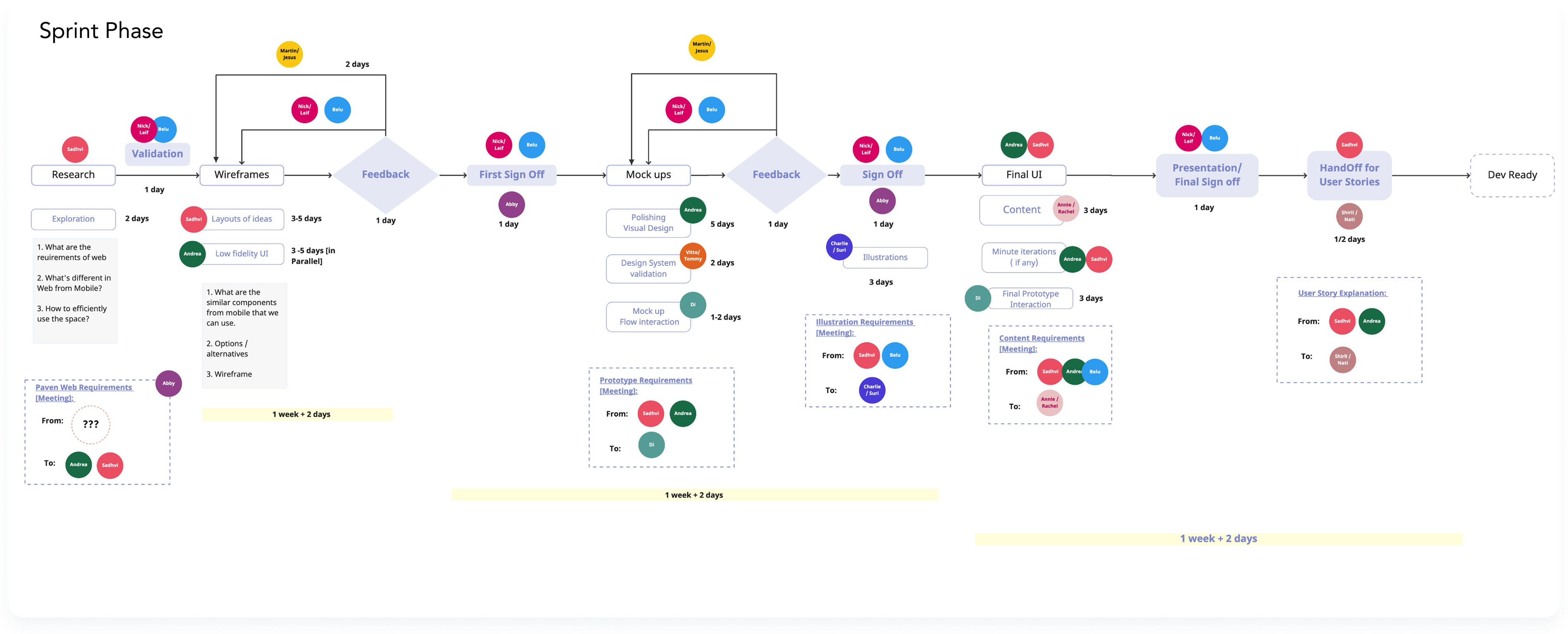Select the Nick/Leif avatar above Sign Off
This screenshot has width=1568, height=634.
866,149
